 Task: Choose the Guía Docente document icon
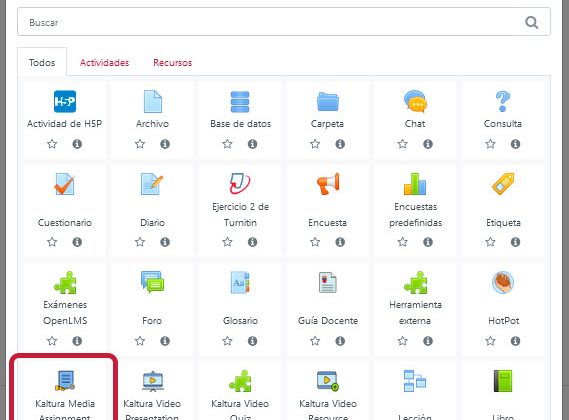(x=328, y=282)
